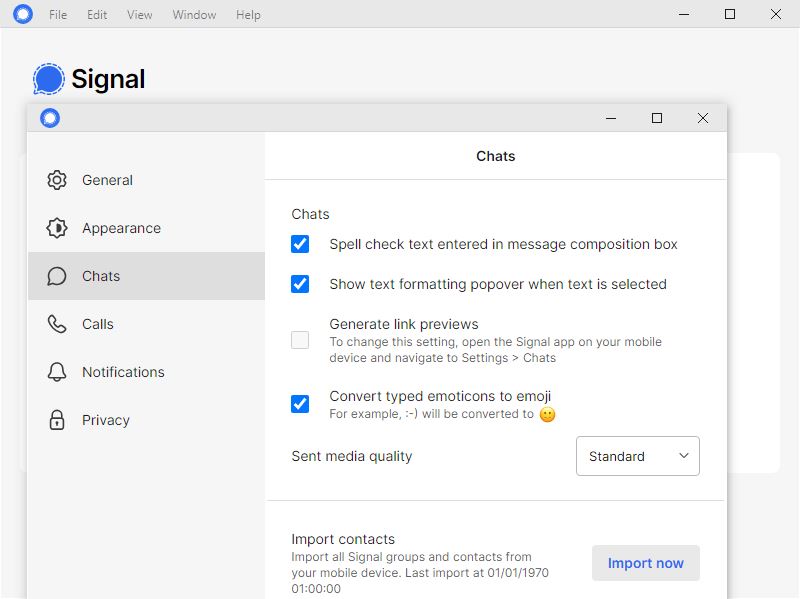Disable spell check checkbox
This screenshot has height=599, width=800.
click(300, 244)
